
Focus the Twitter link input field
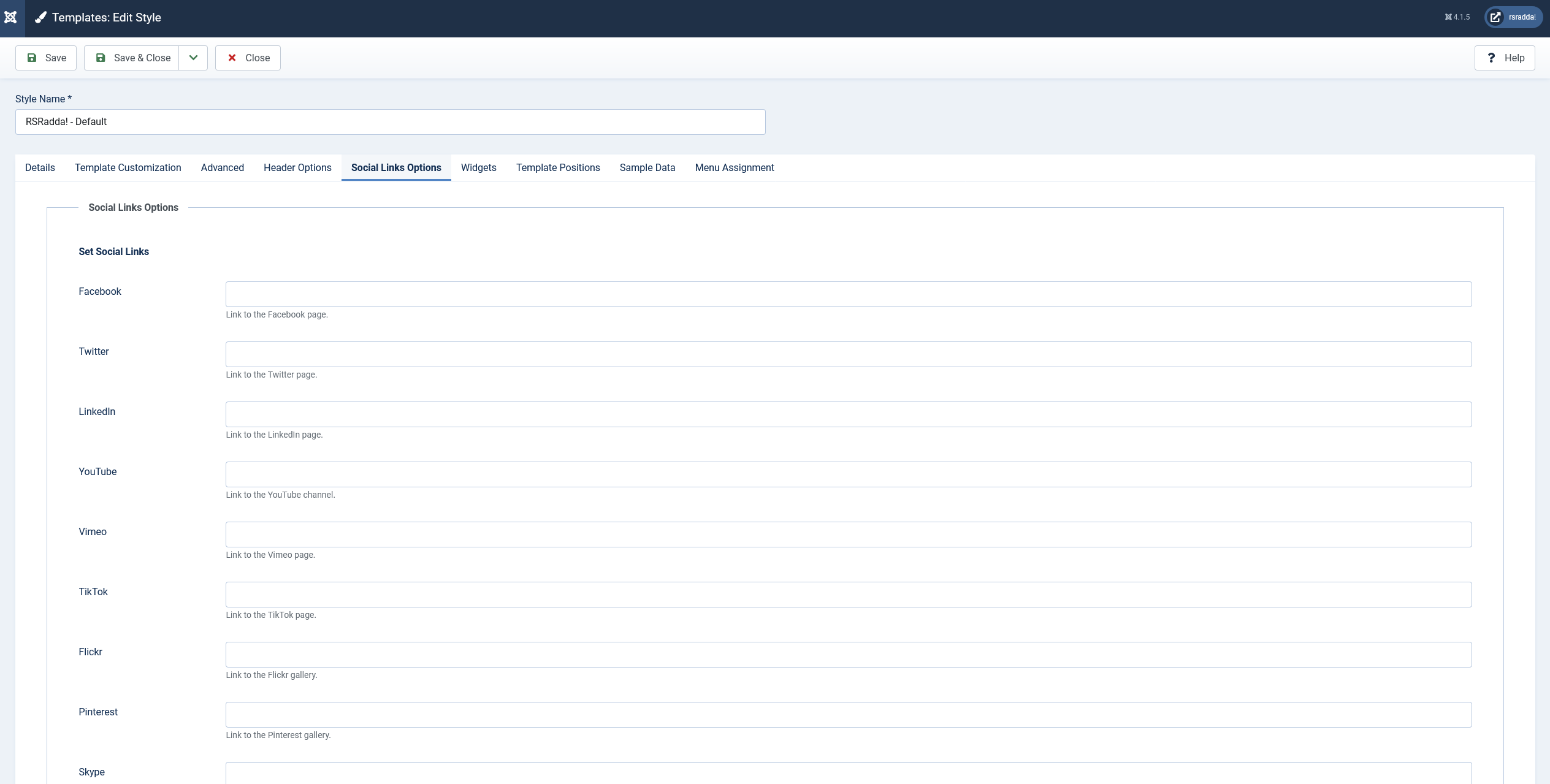click(849, 354)
